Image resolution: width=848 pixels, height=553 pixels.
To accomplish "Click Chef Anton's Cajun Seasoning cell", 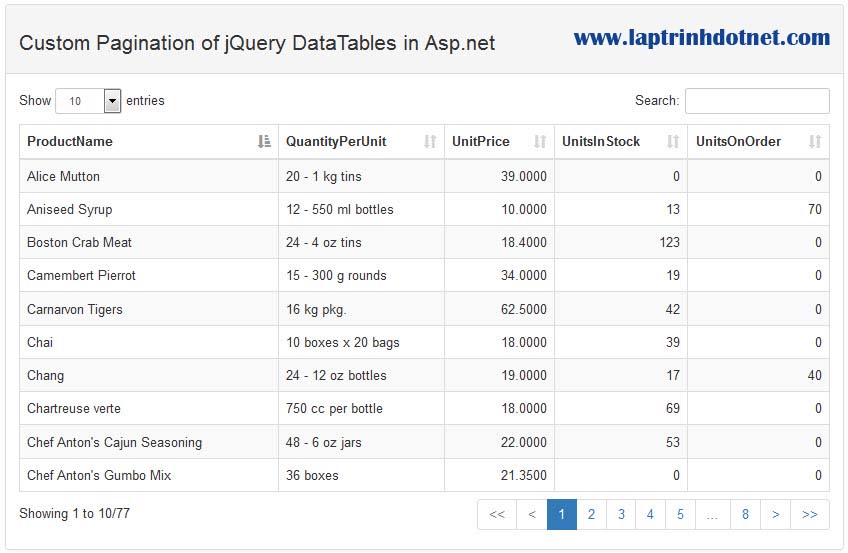I will pyautogui.click(x=149, y=442).
